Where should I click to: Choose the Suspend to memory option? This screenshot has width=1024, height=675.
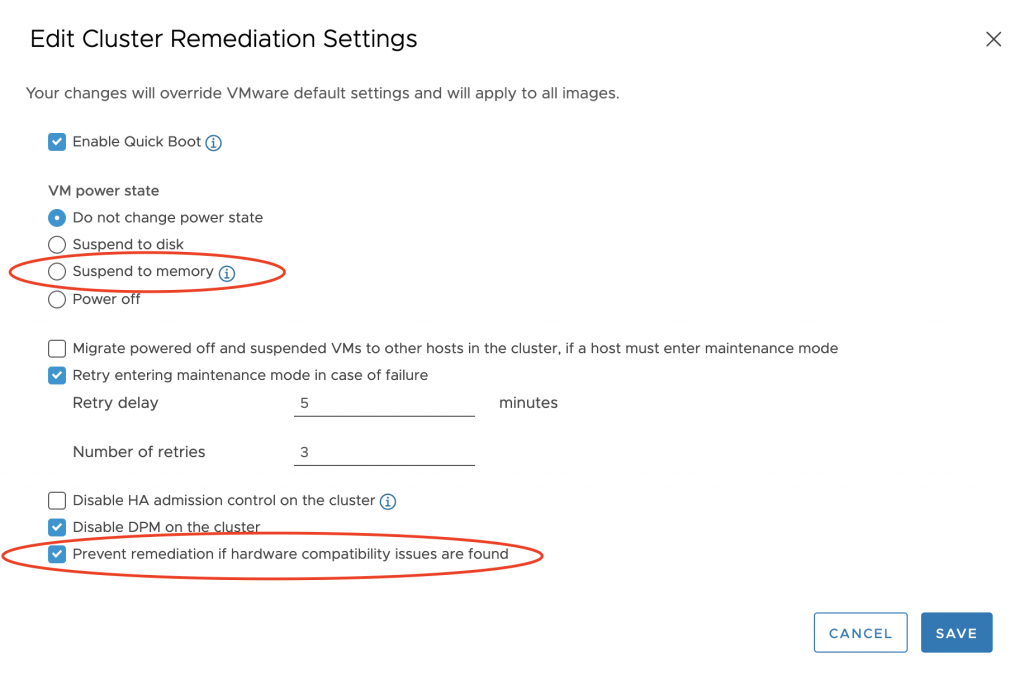[x=57, y=272]
